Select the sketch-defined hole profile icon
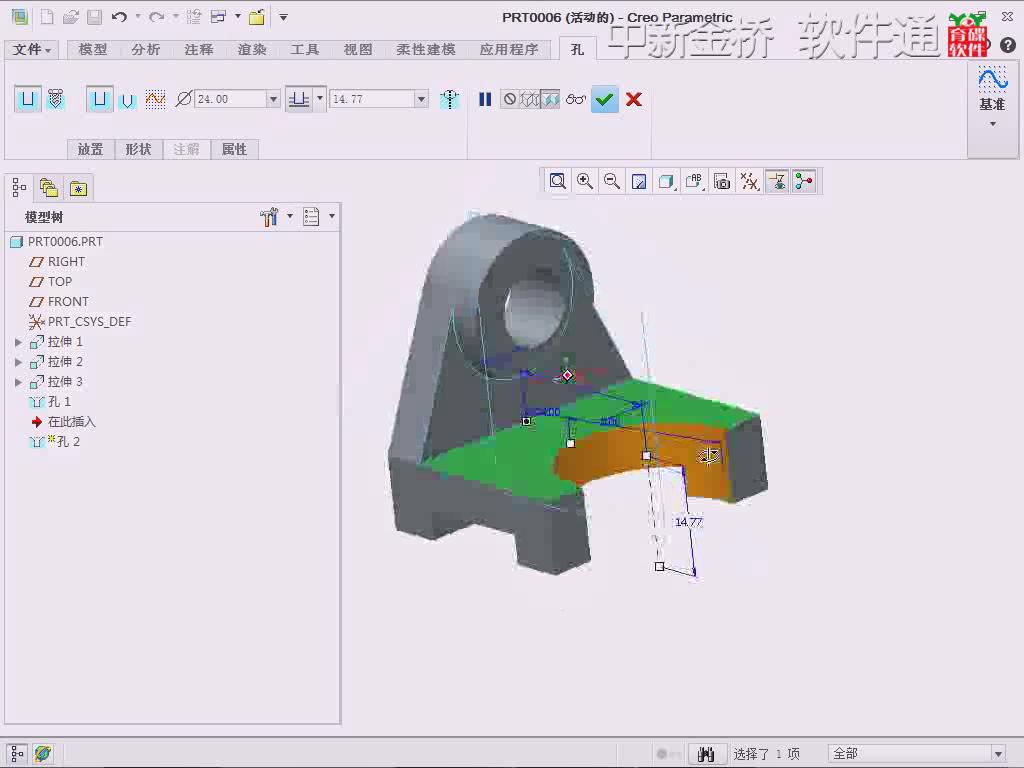 155,99
